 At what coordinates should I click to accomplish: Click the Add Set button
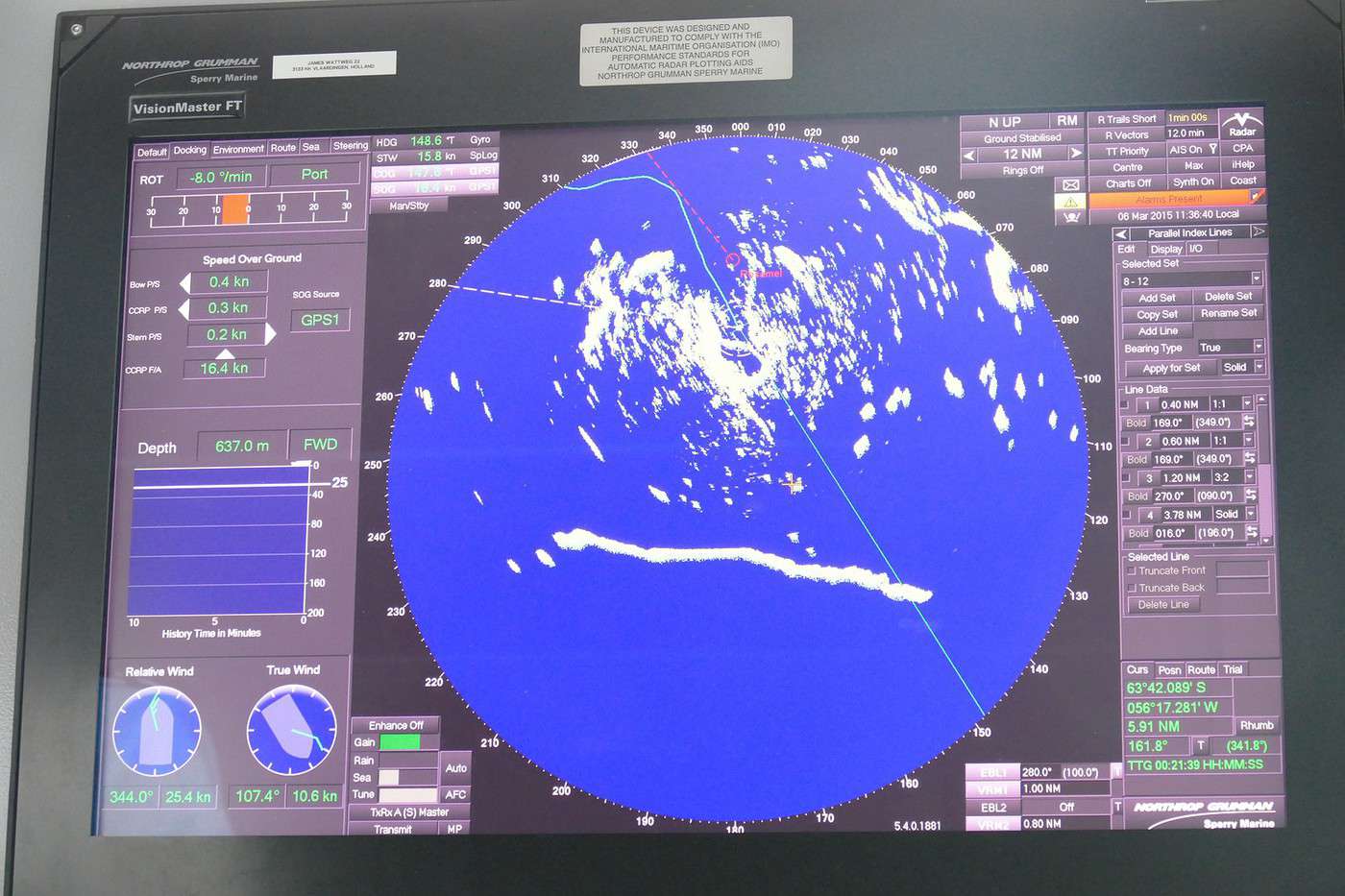[x=1157, y=298]
